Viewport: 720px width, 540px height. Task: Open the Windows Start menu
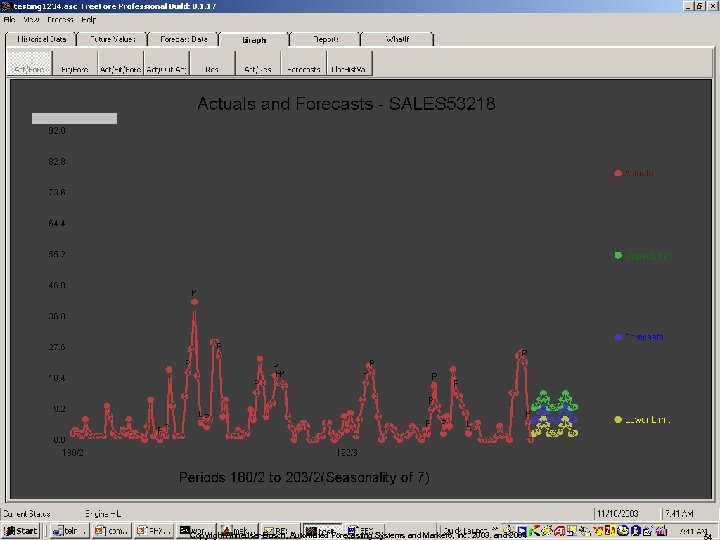[21, 531]
